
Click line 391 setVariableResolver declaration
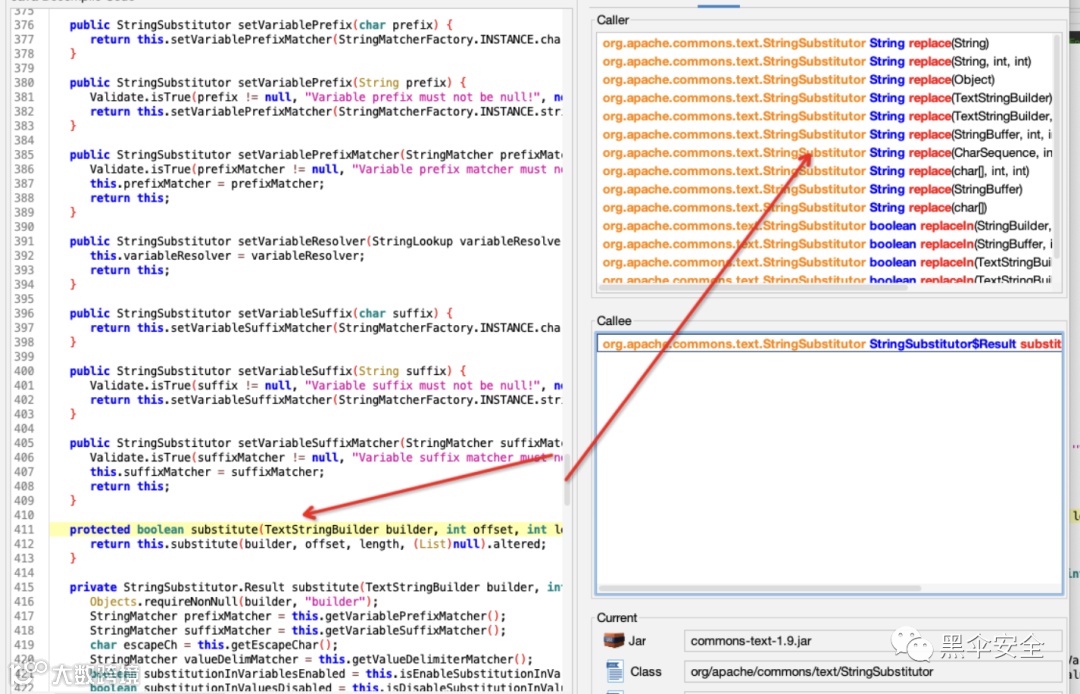(x=315, y=242)
